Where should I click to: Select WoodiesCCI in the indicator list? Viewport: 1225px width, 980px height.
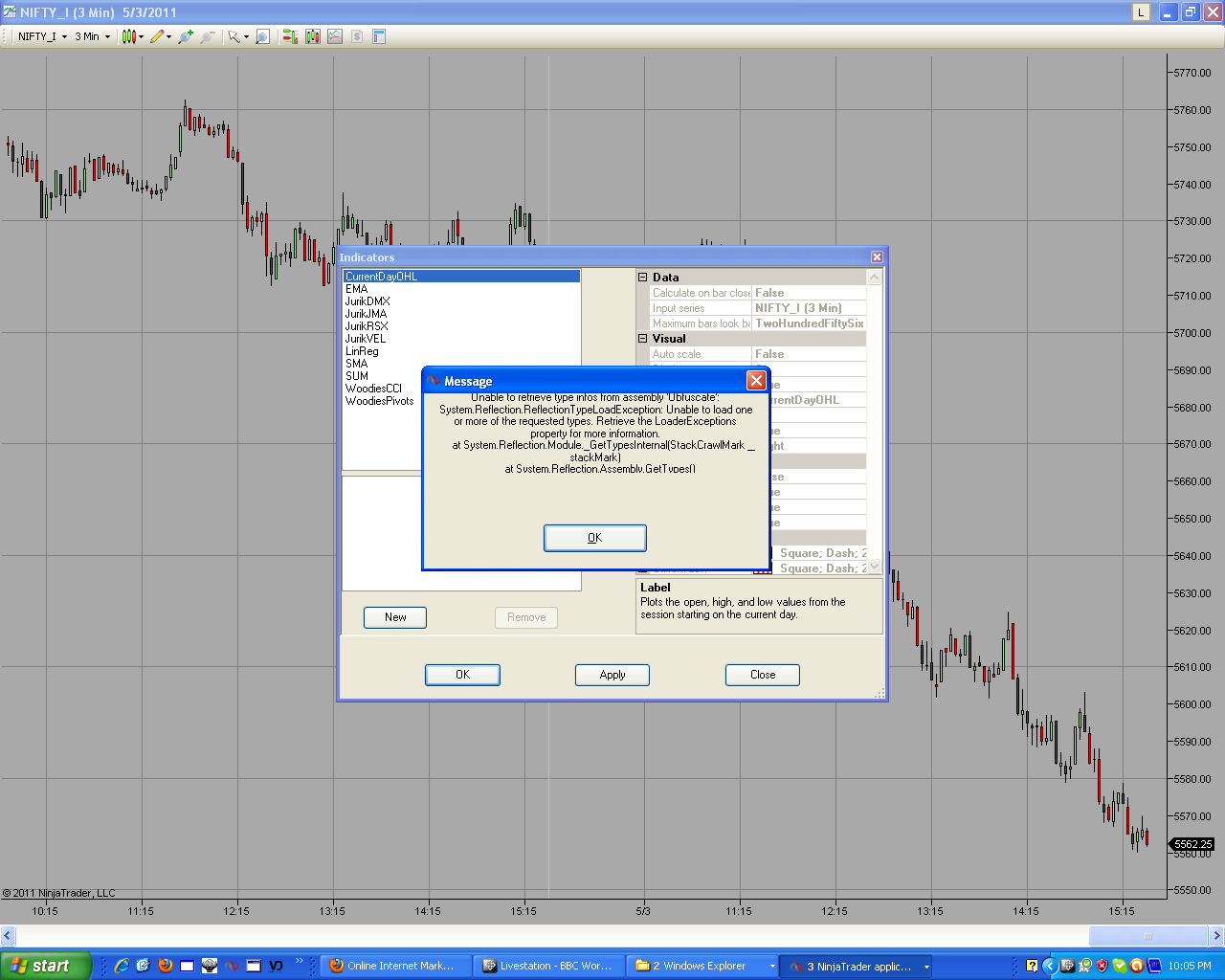383,389
